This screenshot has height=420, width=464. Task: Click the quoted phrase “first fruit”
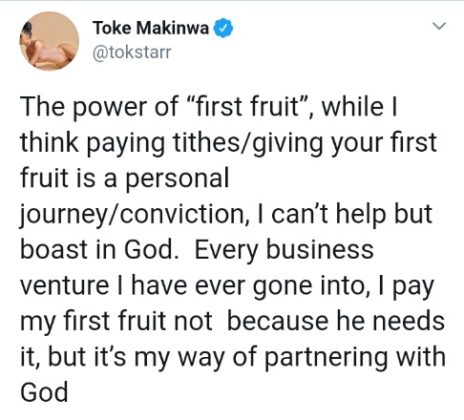[247, 107]
